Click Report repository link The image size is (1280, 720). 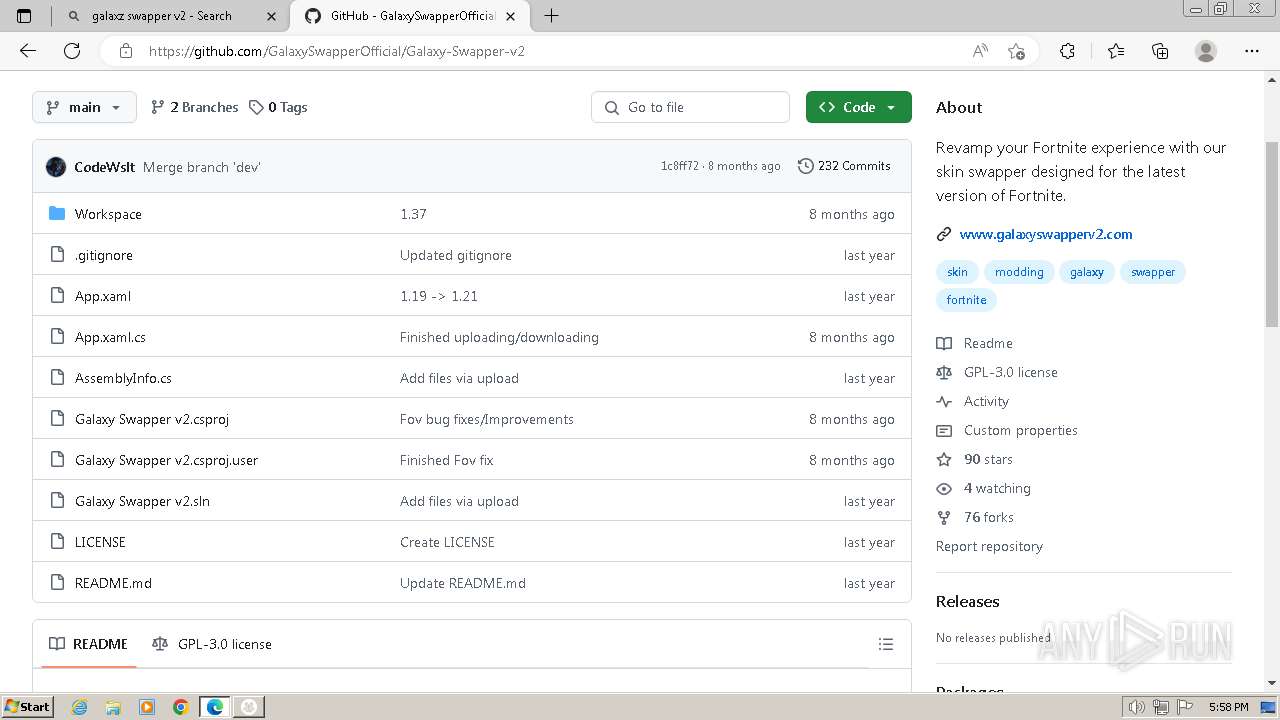[989, 546]
